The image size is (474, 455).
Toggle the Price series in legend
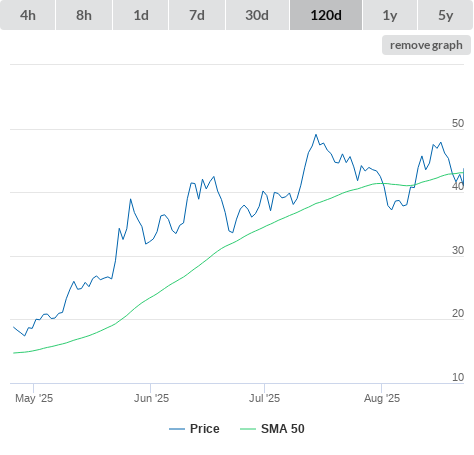tap(205, 429)
